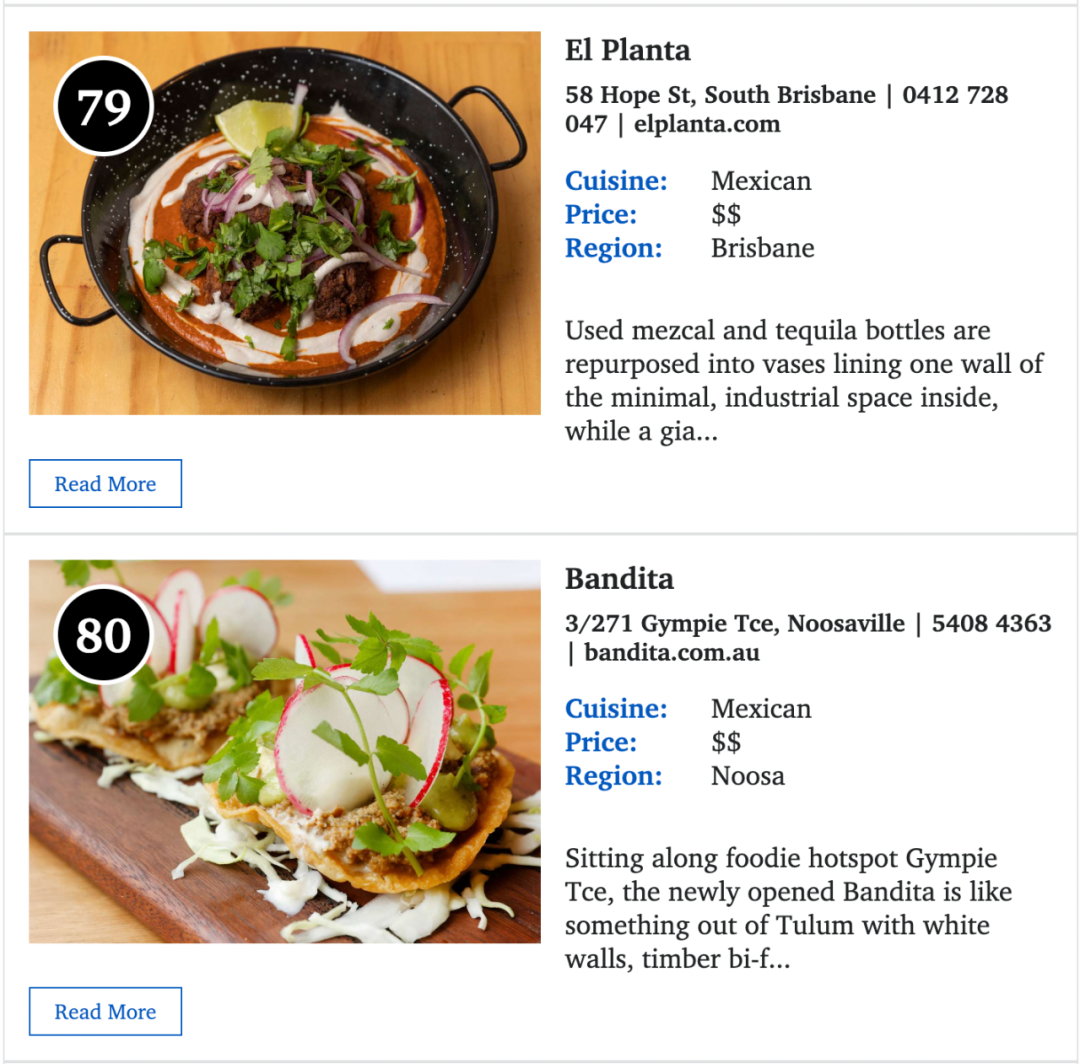
Task: Click the 3/271 Gympie Tce address
Action: tap(735, 623)
